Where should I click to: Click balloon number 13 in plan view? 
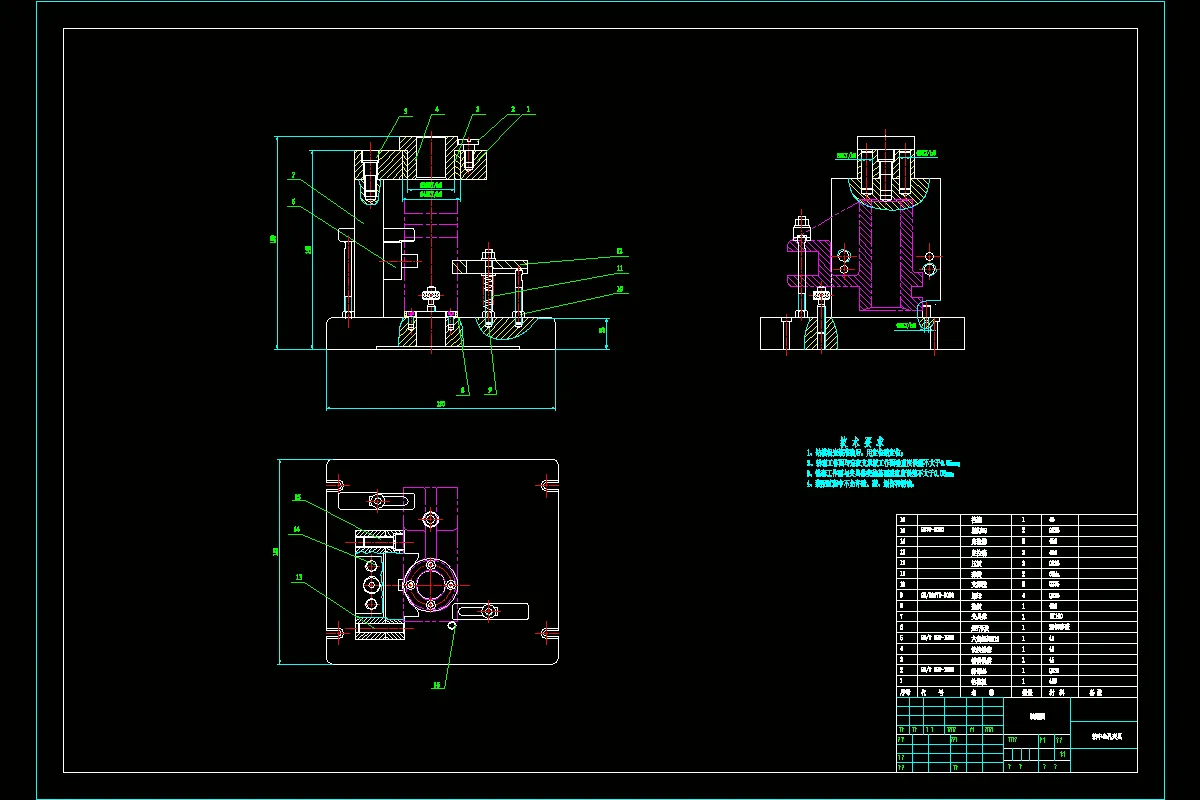pos(298,576)
